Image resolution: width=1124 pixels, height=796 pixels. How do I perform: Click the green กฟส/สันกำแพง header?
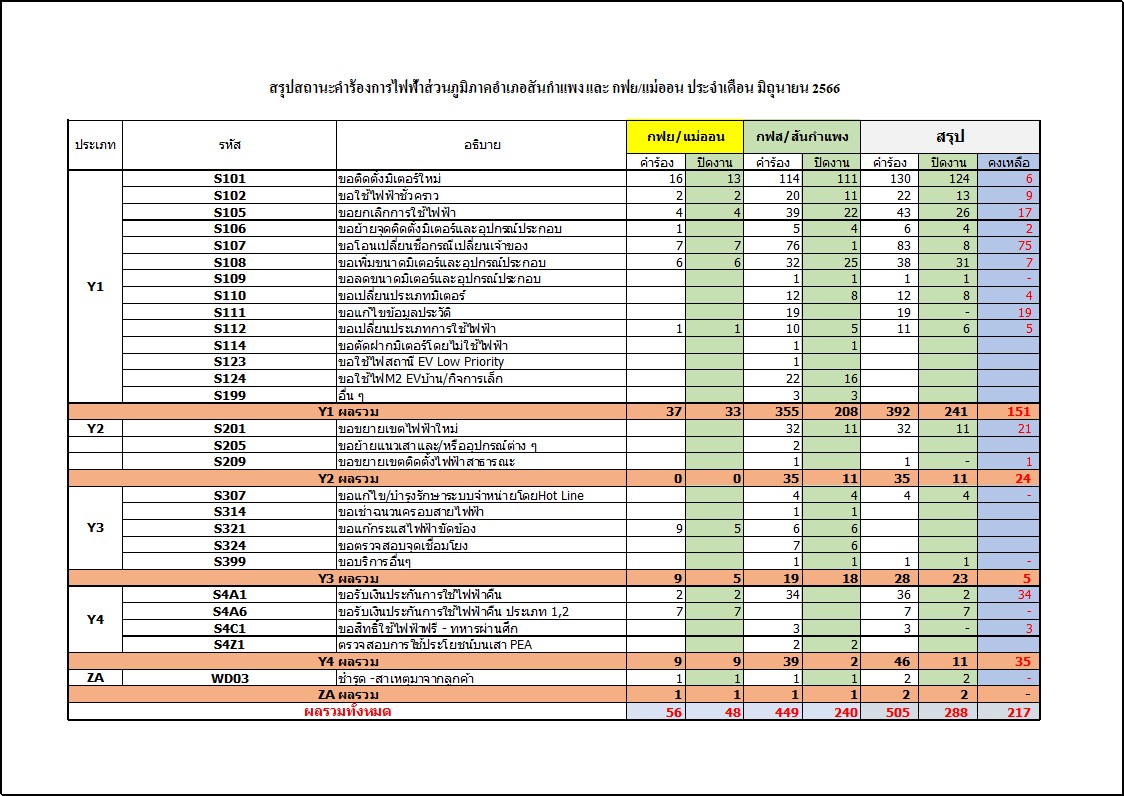coord(802,137)
